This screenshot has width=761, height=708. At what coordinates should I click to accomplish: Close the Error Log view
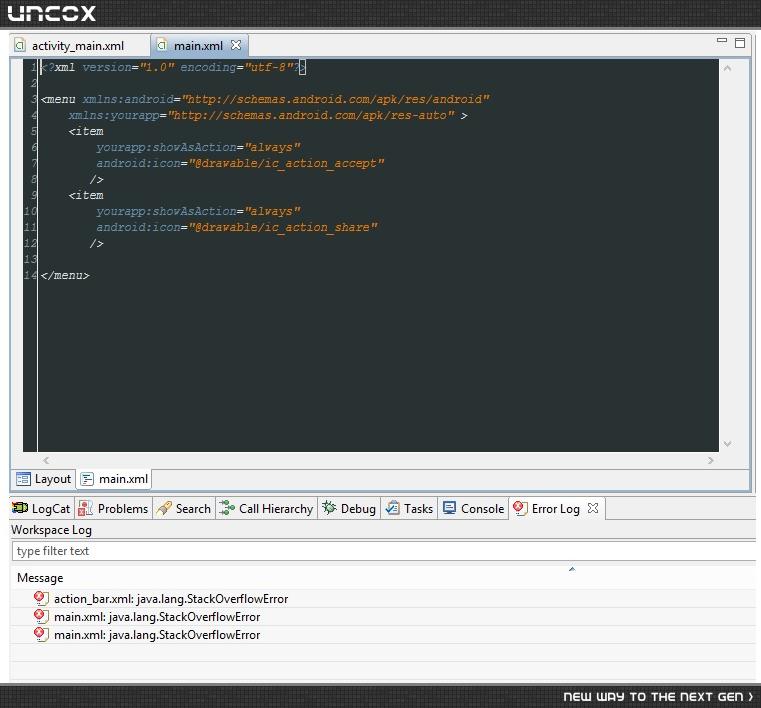pyautogui.click(x=593, y=508)
